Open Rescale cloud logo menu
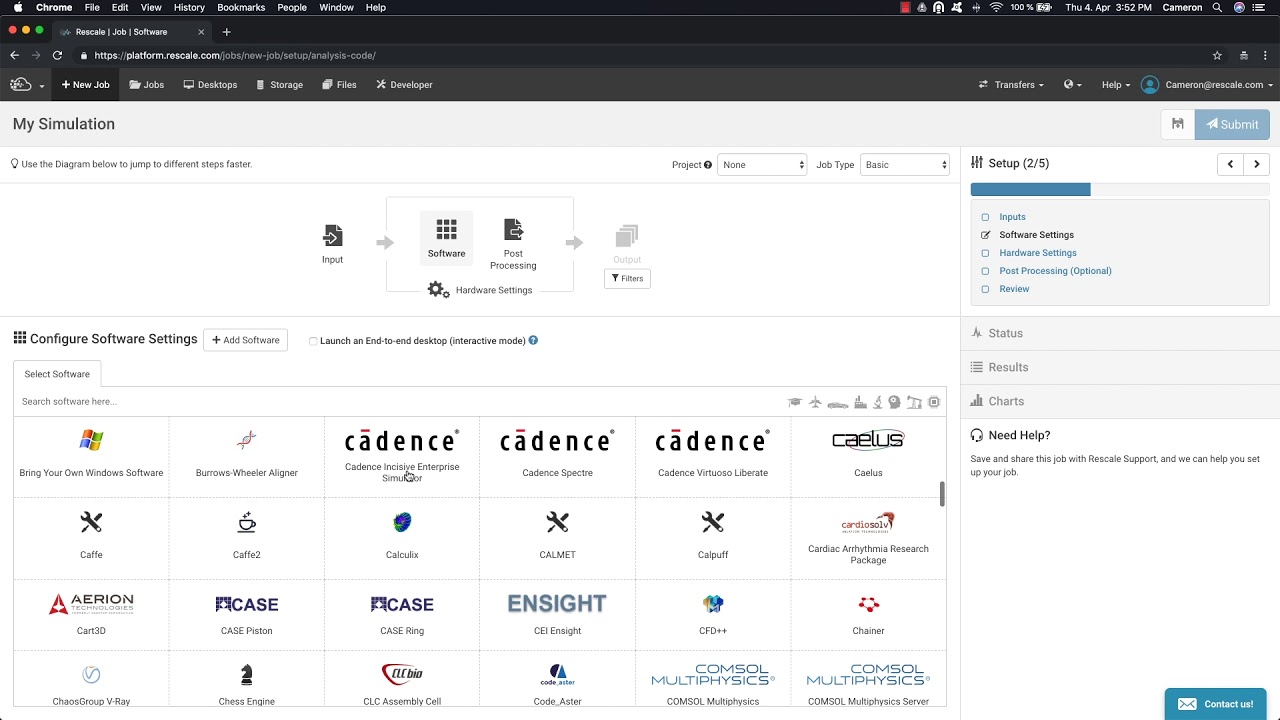The height and width of the screenshot is (720, 1280). point(27,85)
